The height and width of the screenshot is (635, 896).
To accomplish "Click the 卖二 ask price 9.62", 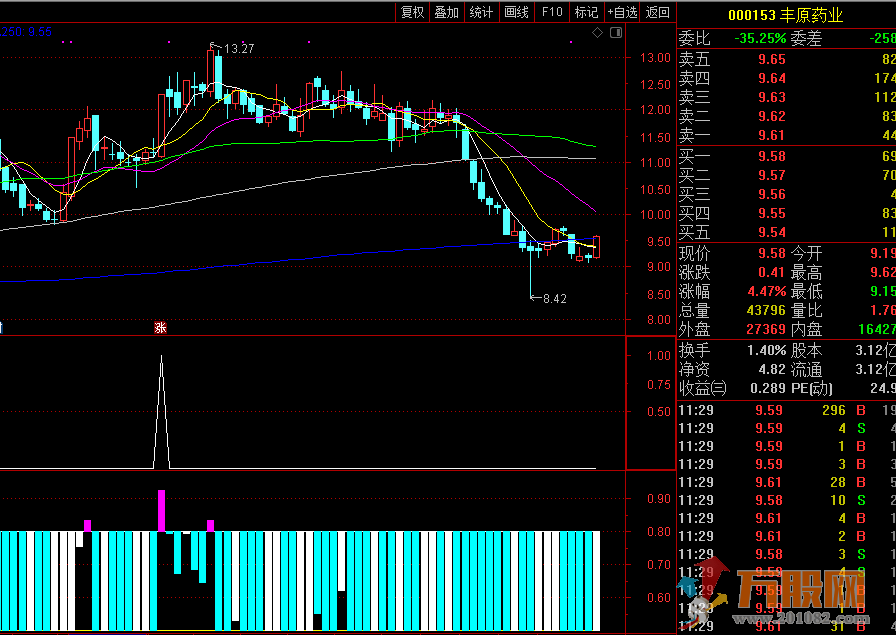I will click(x=772, y=116).
